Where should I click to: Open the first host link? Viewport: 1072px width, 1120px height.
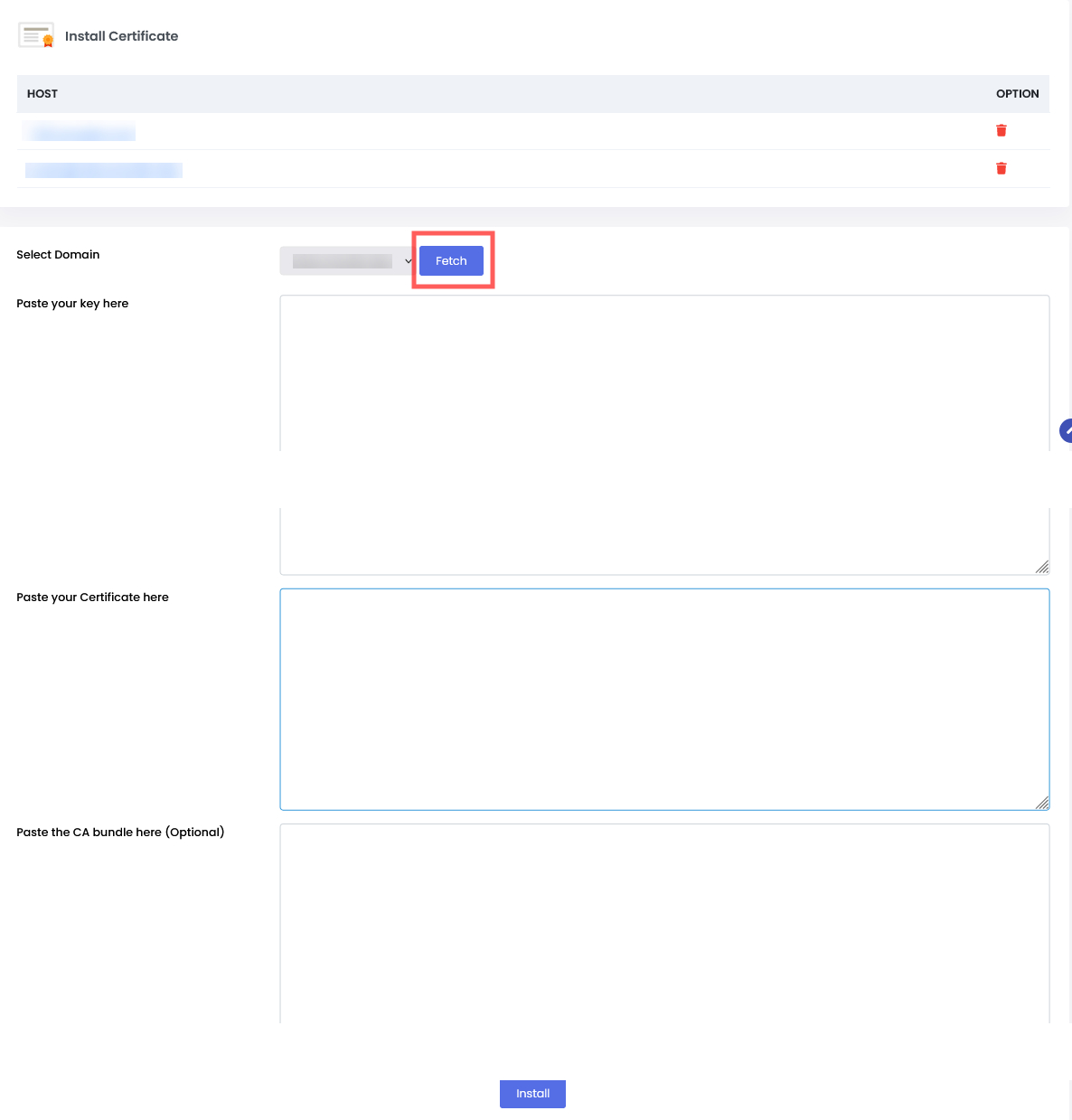pos(80,133)
